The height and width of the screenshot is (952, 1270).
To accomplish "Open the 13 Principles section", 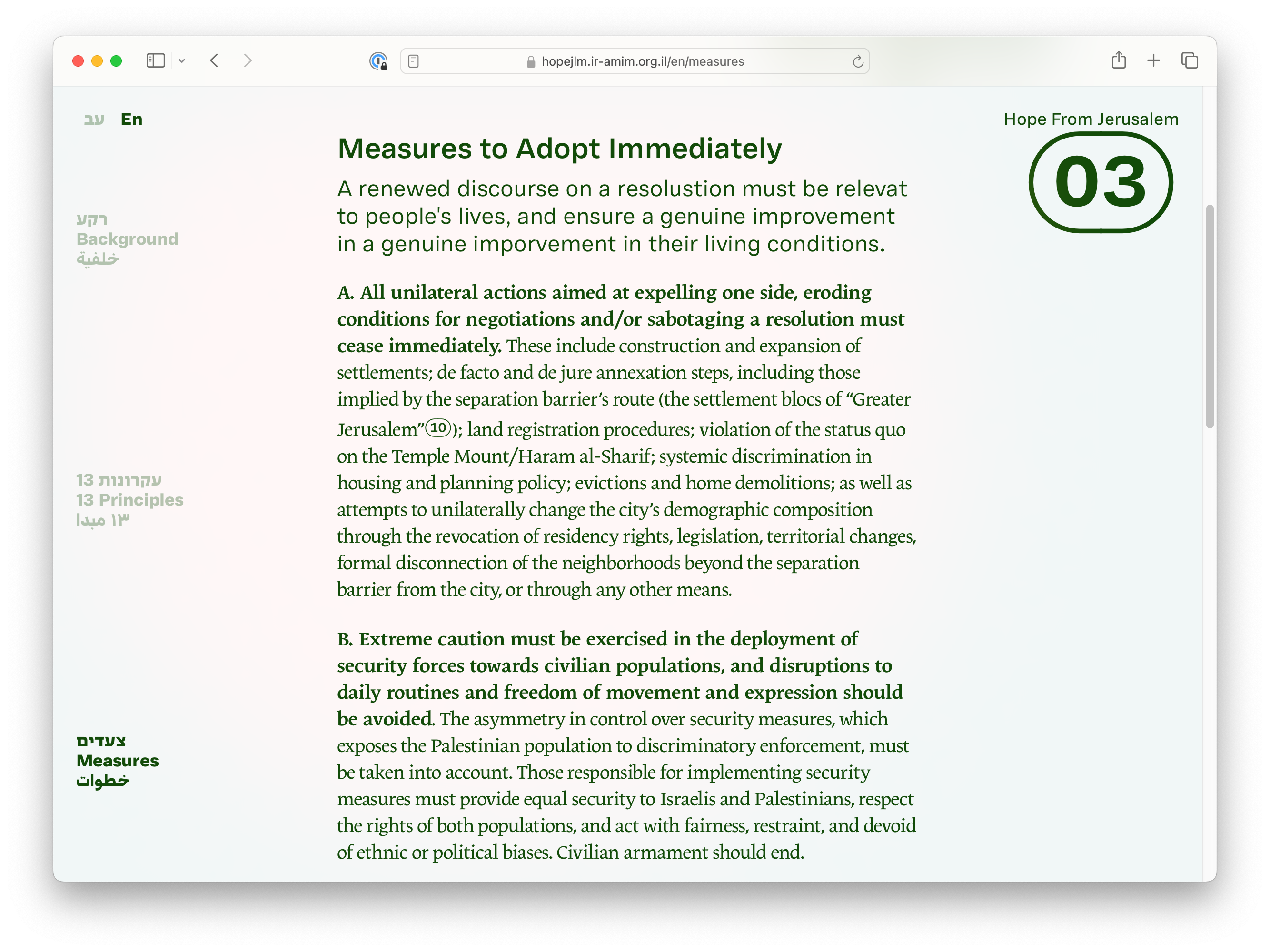I will click(x=129, y=499).
